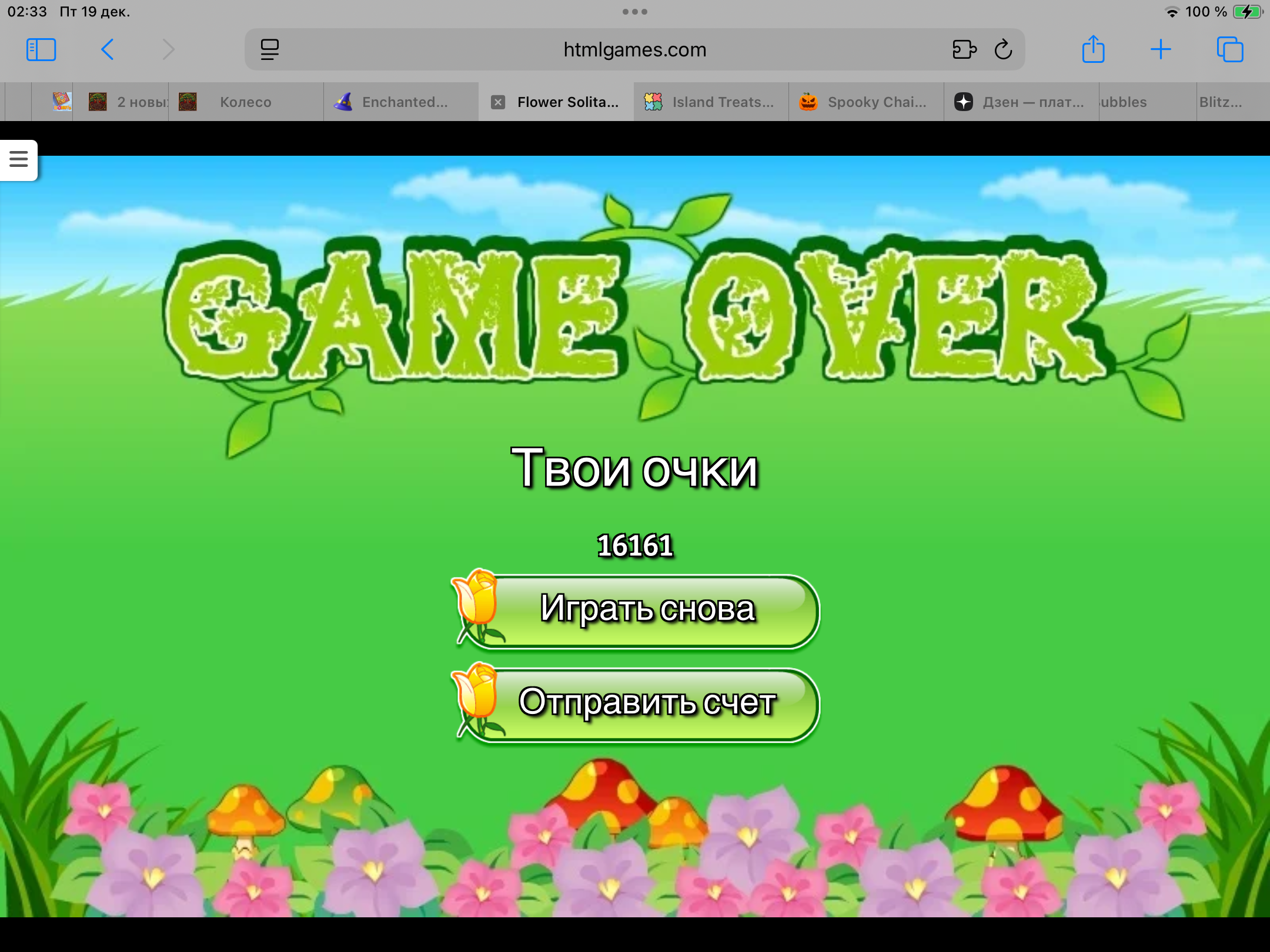Click the htmlgames.com address bar
1270x952 pixels.
(x=634, y=50)
